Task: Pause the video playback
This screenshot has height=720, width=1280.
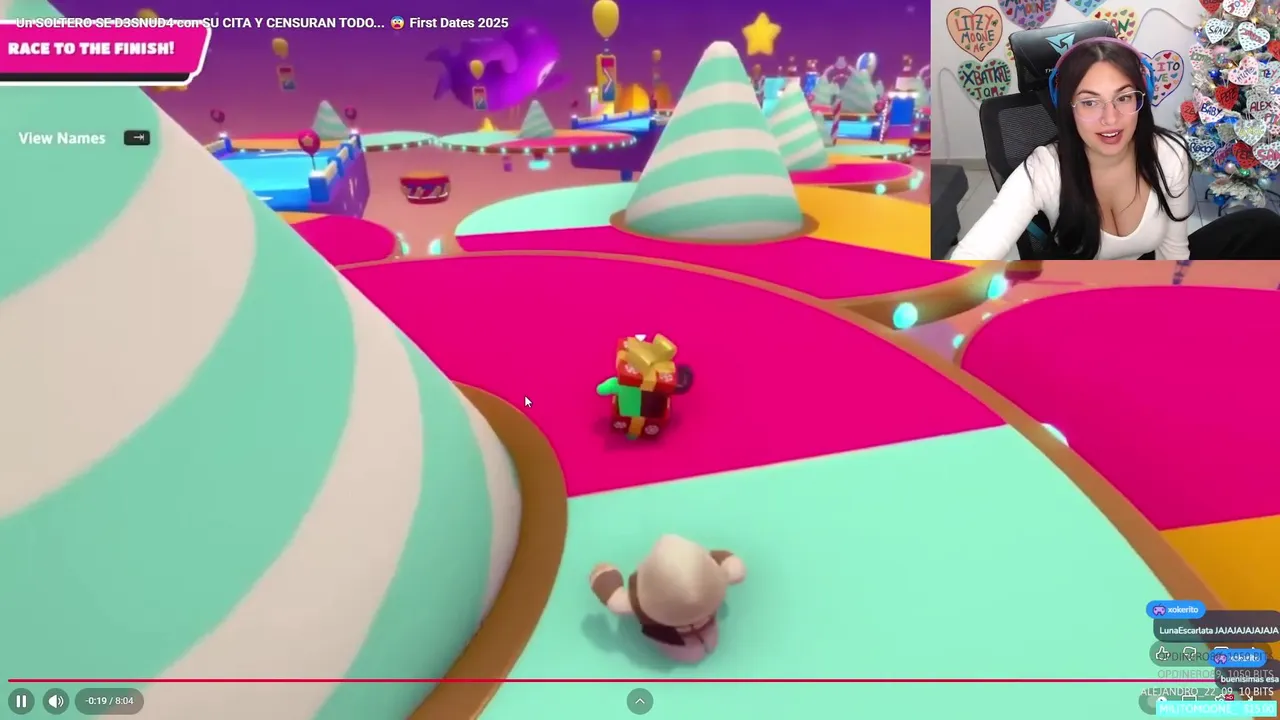Action: tap(21, 701)
